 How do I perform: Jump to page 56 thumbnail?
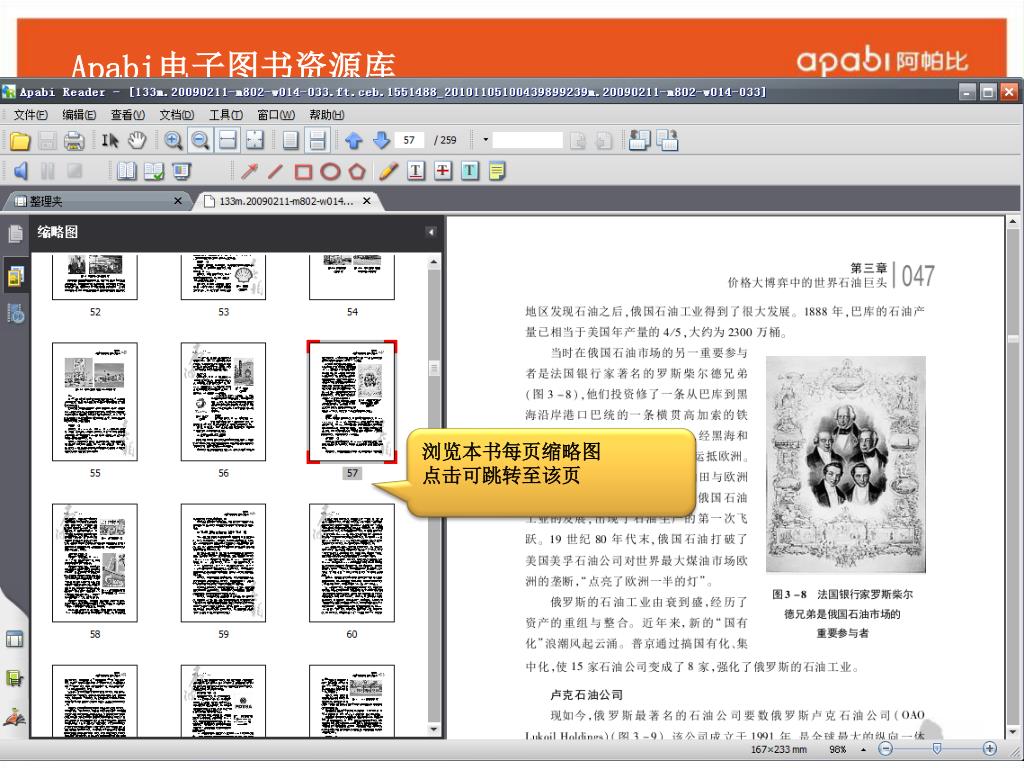(x=223, y=402)
